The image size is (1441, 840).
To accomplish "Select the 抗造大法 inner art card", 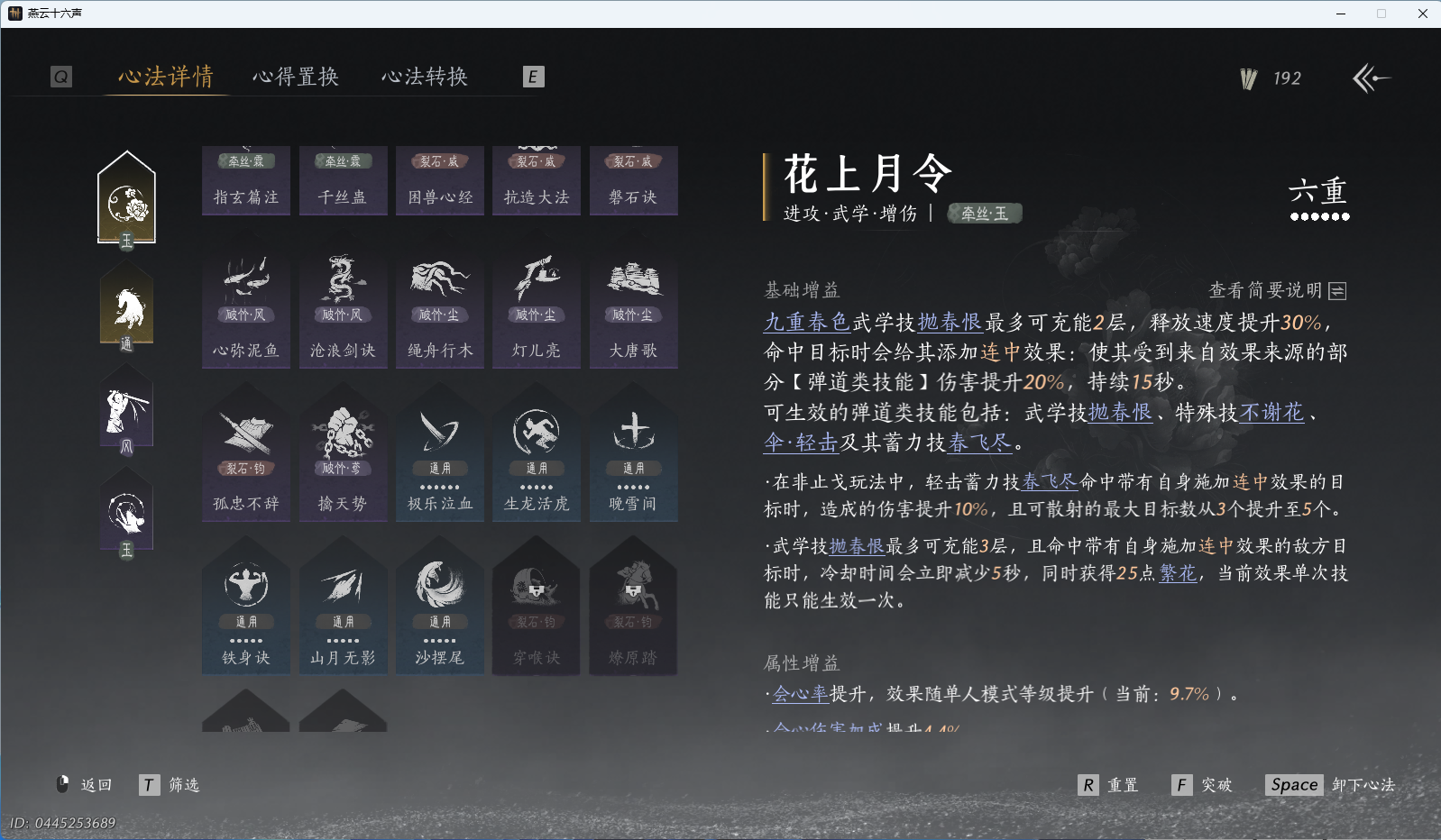I will [x=537, y=180].
